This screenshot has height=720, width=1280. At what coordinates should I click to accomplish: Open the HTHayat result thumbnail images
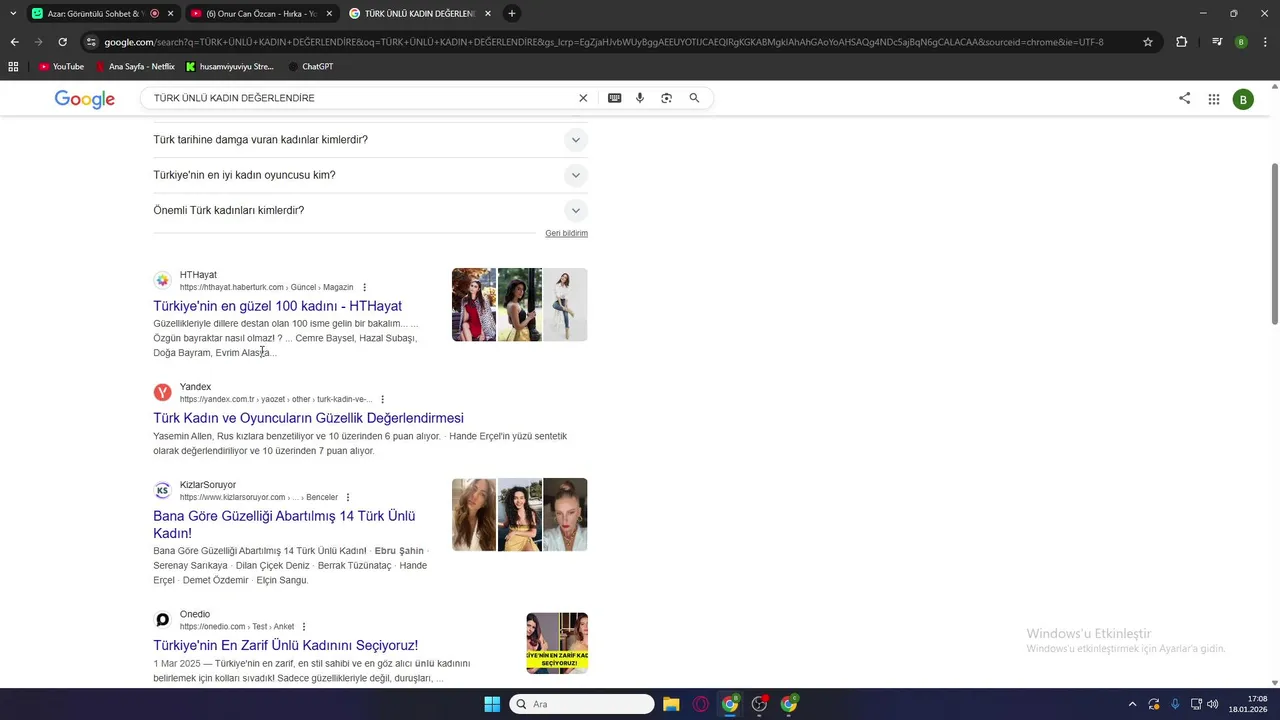[520, 305]
